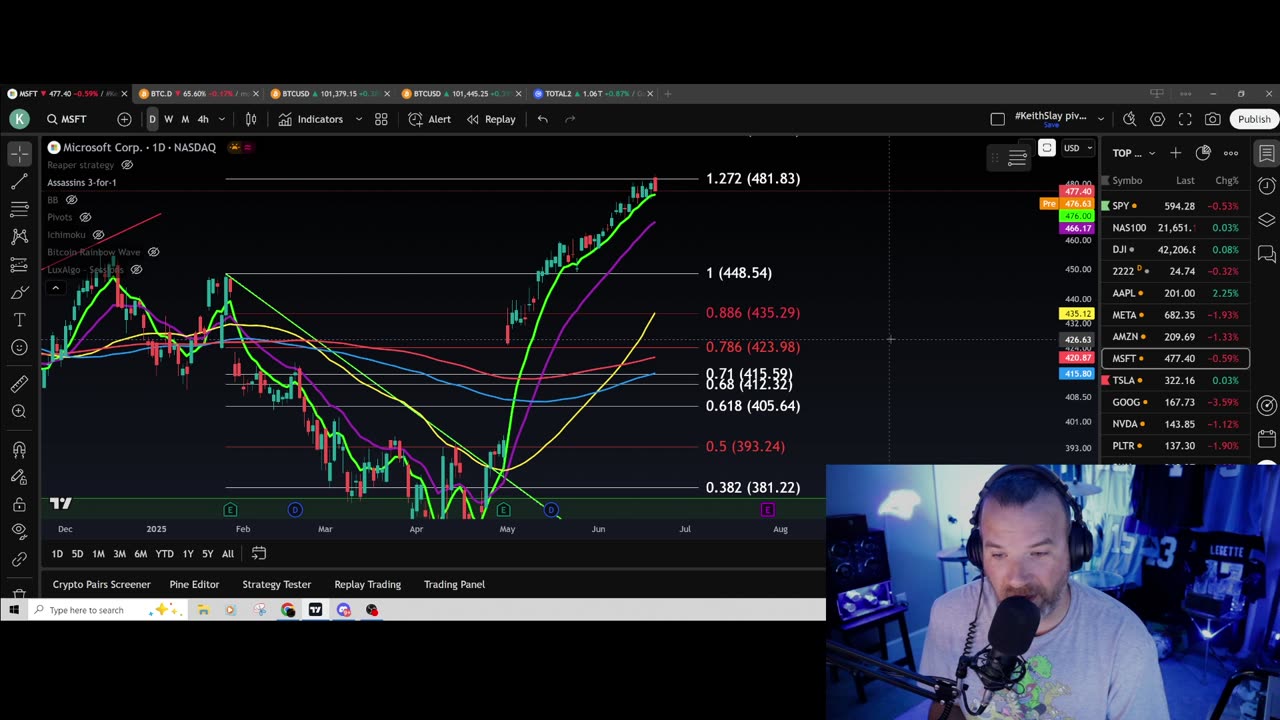
Task: Collapse the indicator legend list
Action: coord(55,288)
